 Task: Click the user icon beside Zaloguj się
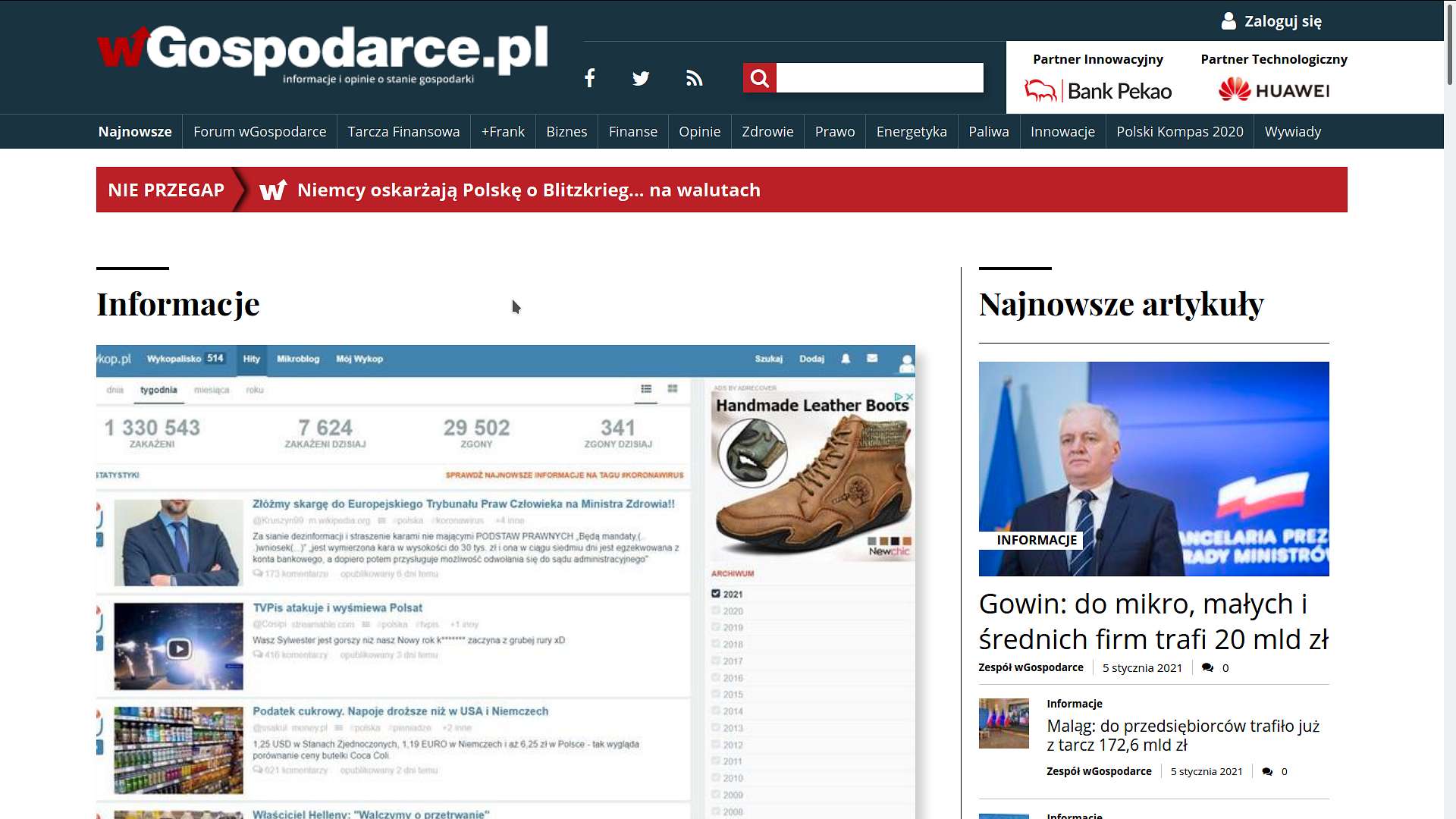pyautogui.click(x=1228, y=21)
